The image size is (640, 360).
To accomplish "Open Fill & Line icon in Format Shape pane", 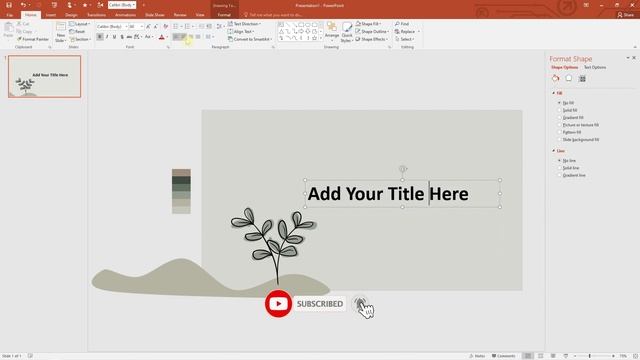I will click(x=556, y=78).
